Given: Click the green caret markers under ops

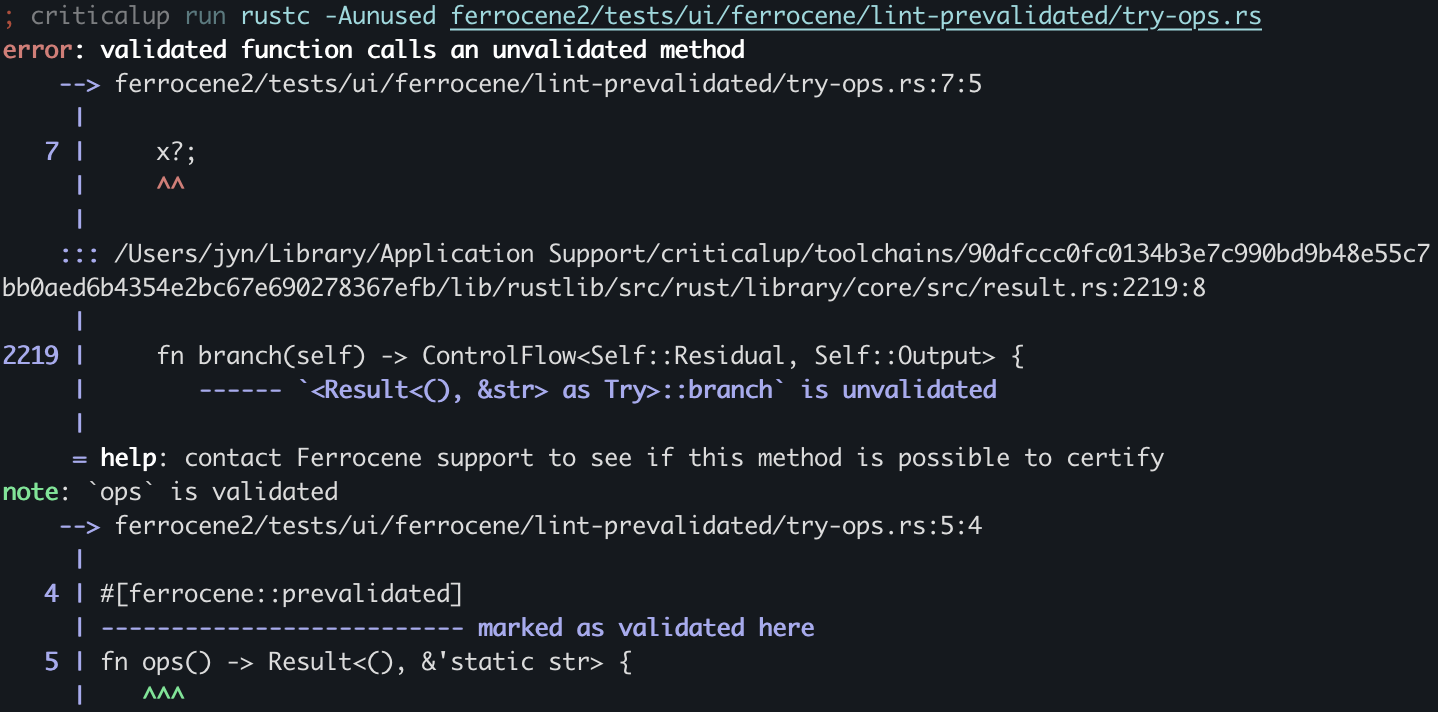Looking at the screenshot, I should 164,694.
